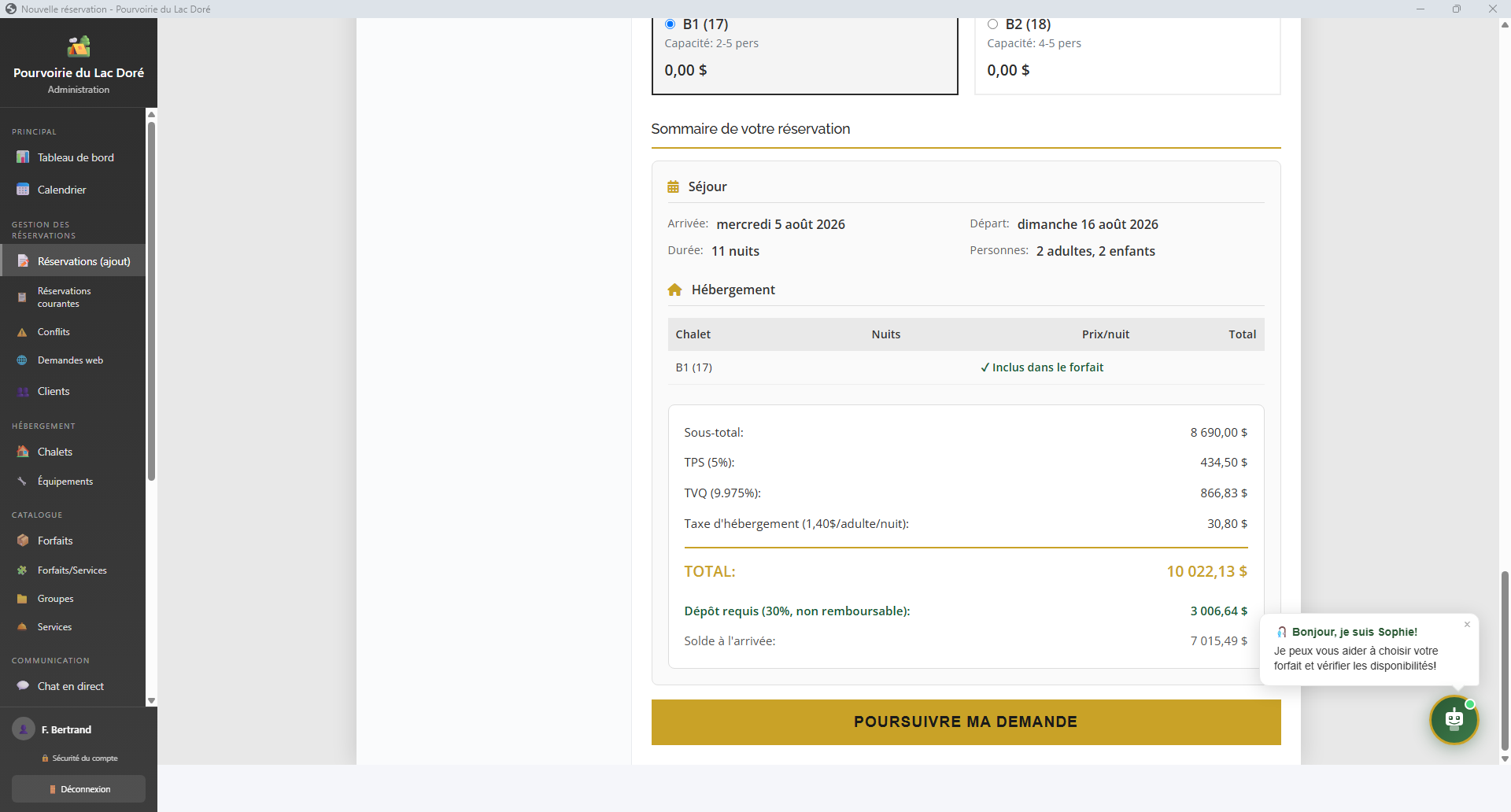The width and height of the screenshot is (1511, 812).
Task: Click the Déconnexion button
Action: (x=79, y=789)
